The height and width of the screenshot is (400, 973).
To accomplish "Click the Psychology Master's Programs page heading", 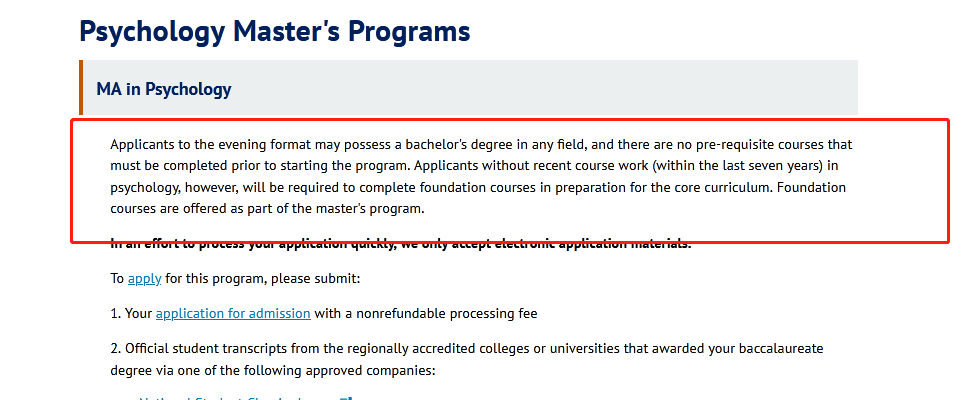I will (x=275, y=30).
